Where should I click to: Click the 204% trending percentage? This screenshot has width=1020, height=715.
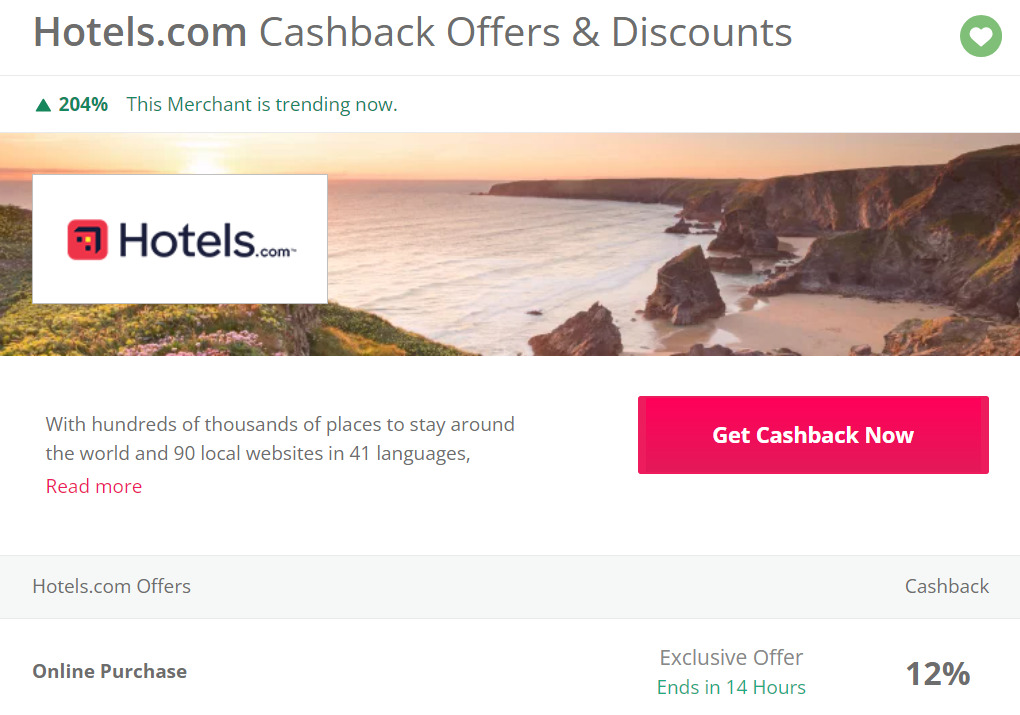tap(83, 104)
